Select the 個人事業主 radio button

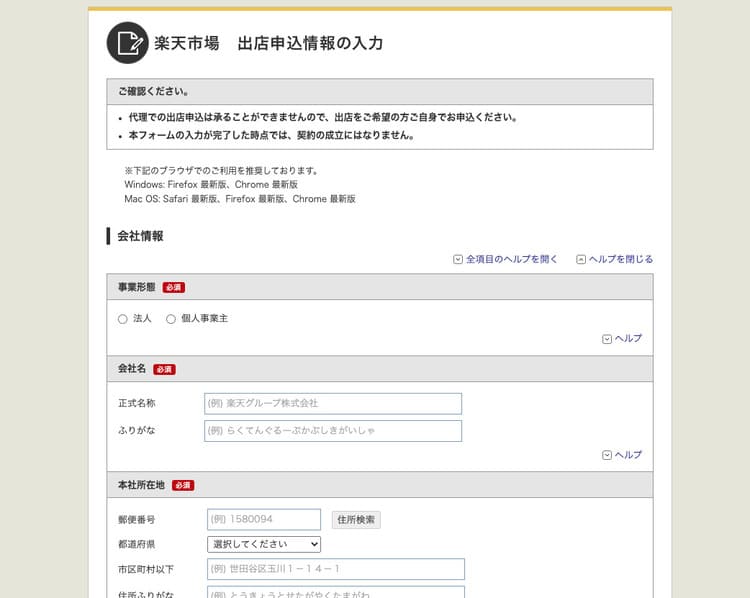171,319
